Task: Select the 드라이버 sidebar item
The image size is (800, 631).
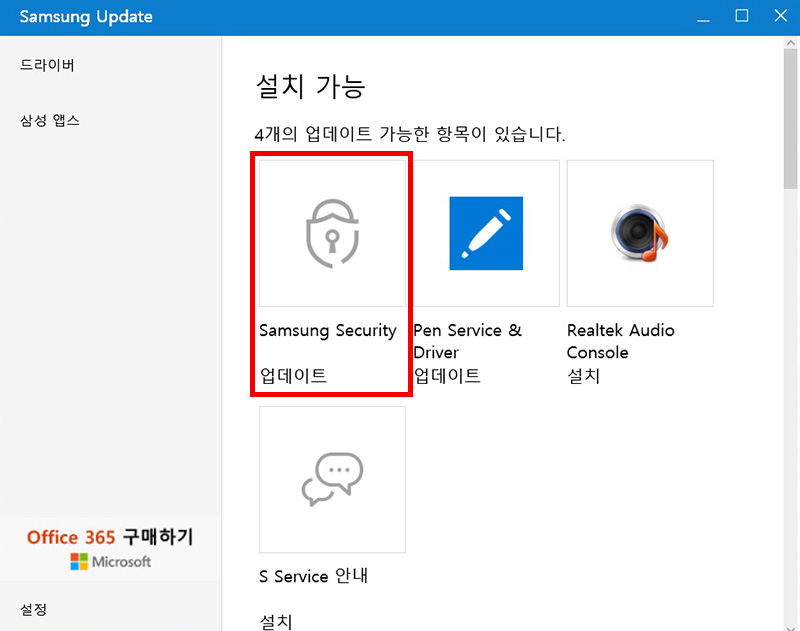Action: (x=47, y=65)
